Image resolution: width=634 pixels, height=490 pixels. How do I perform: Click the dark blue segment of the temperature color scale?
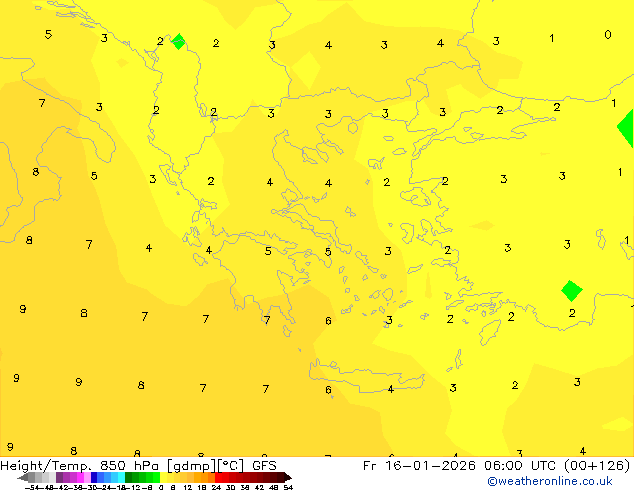(94, 478)
